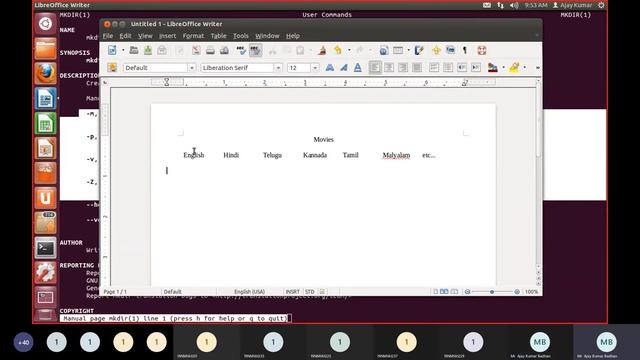This screenshot has height=360, width=640.
Task: Center the paragraph horizontally
Action: pyautogui.click(x=389, y=67)
